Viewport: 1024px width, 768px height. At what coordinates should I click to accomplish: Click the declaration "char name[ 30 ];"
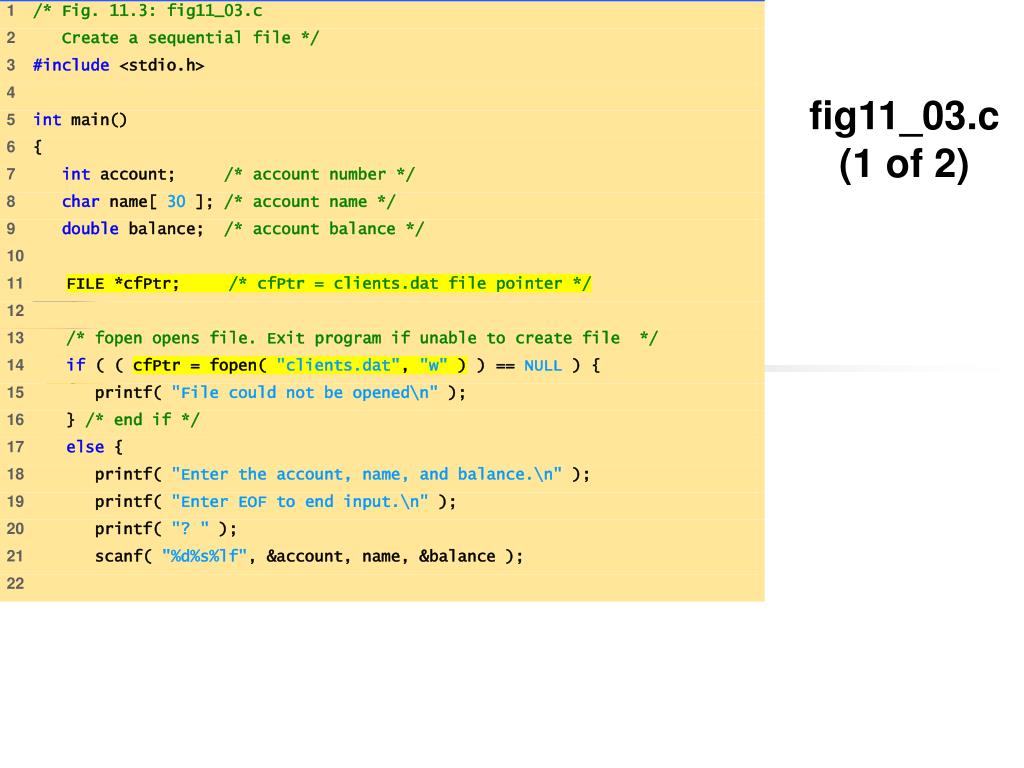(137, 202)
